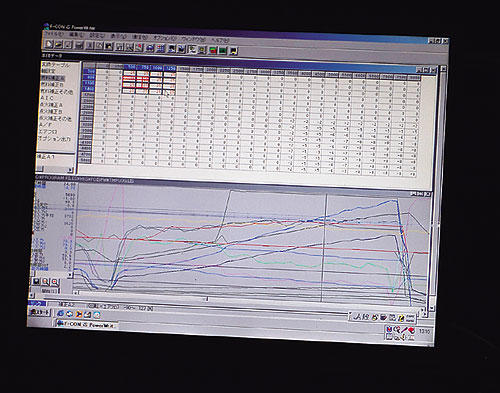Click the legend list scroll down arrow

(x=70, y=275)
